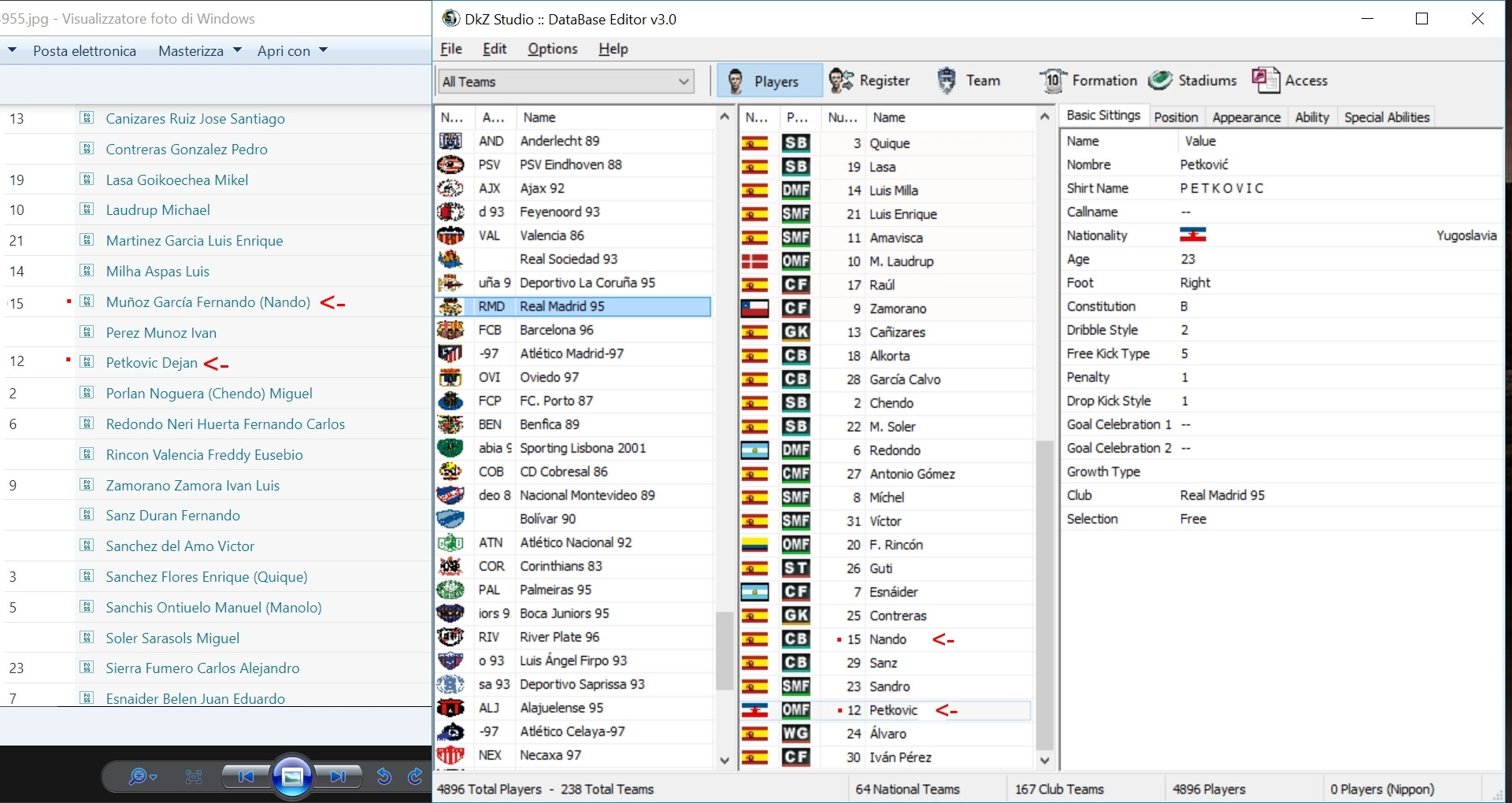Open the Access section
The height and width of the screenshot is (803, 1512).
[1289, 80]
